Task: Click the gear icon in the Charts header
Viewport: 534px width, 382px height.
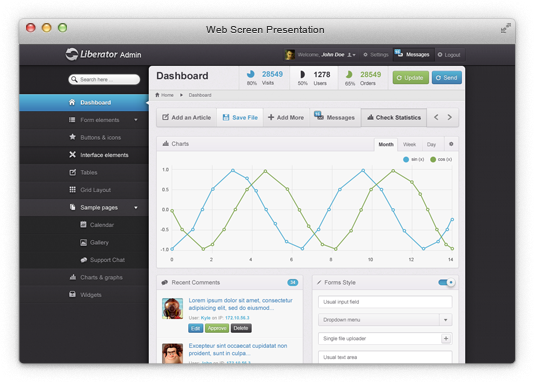Action: click(x=451, y=144)
